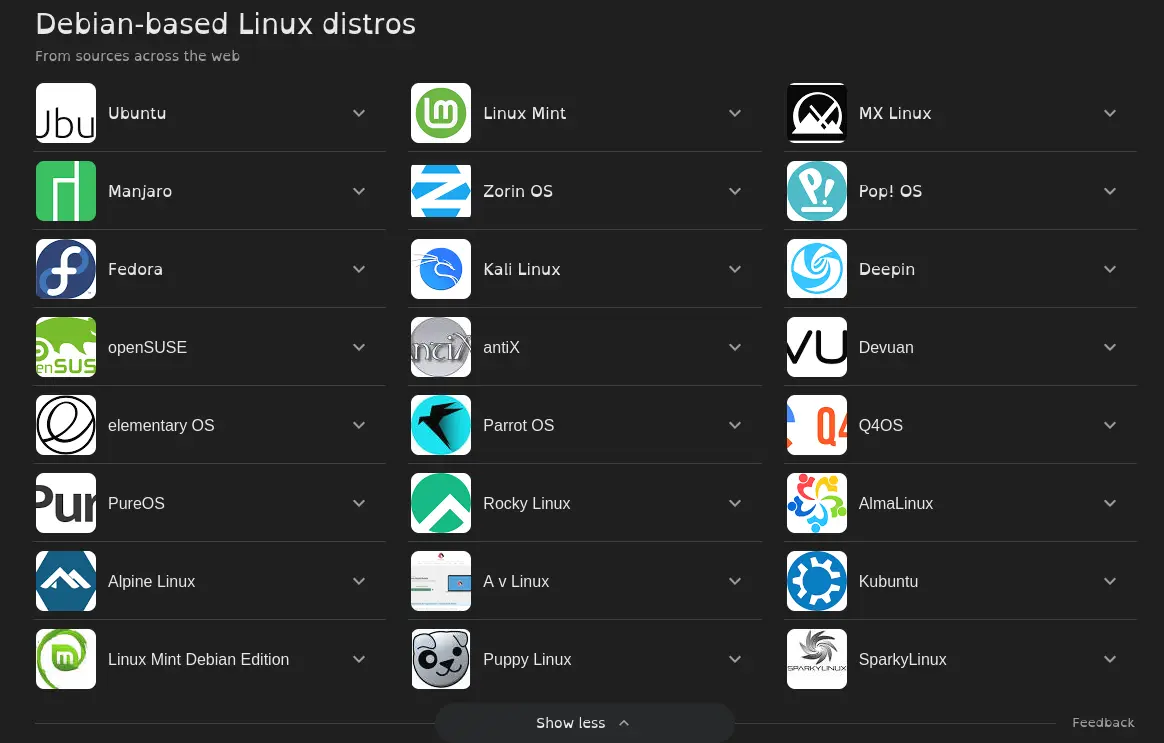Image resolution: width=1164 pixels, height=743 pixels.
Task: Collapse list with Show less button
Action: coord(584,723)
